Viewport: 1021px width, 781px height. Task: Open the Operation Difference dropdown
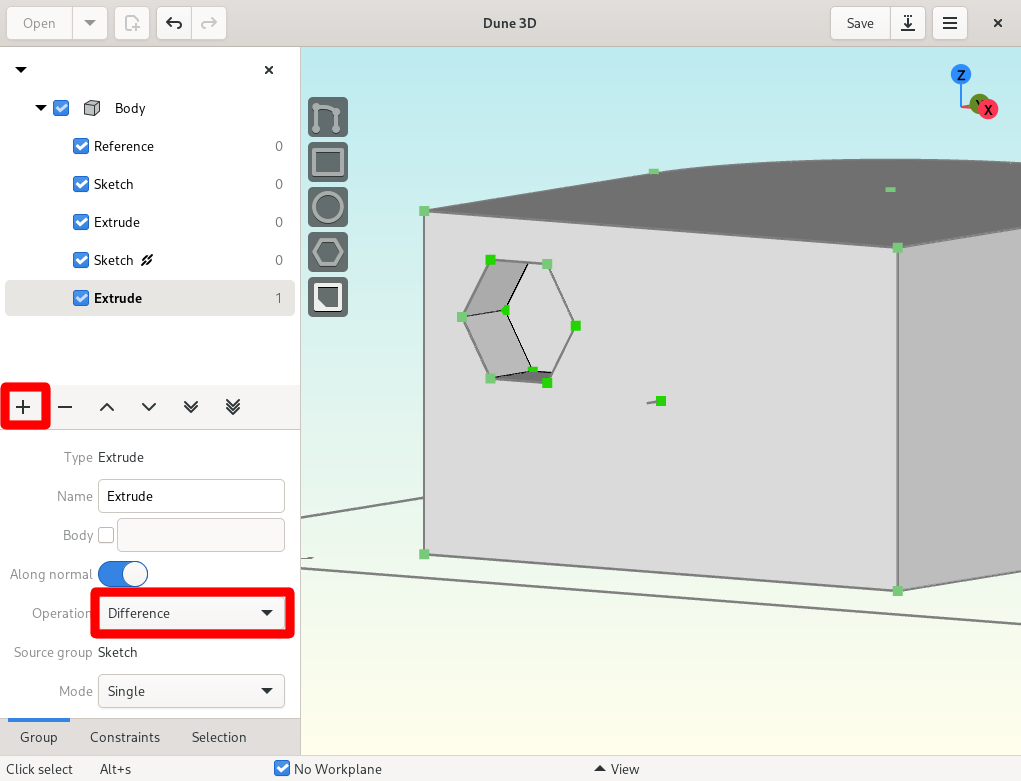(x=191, y=613)
